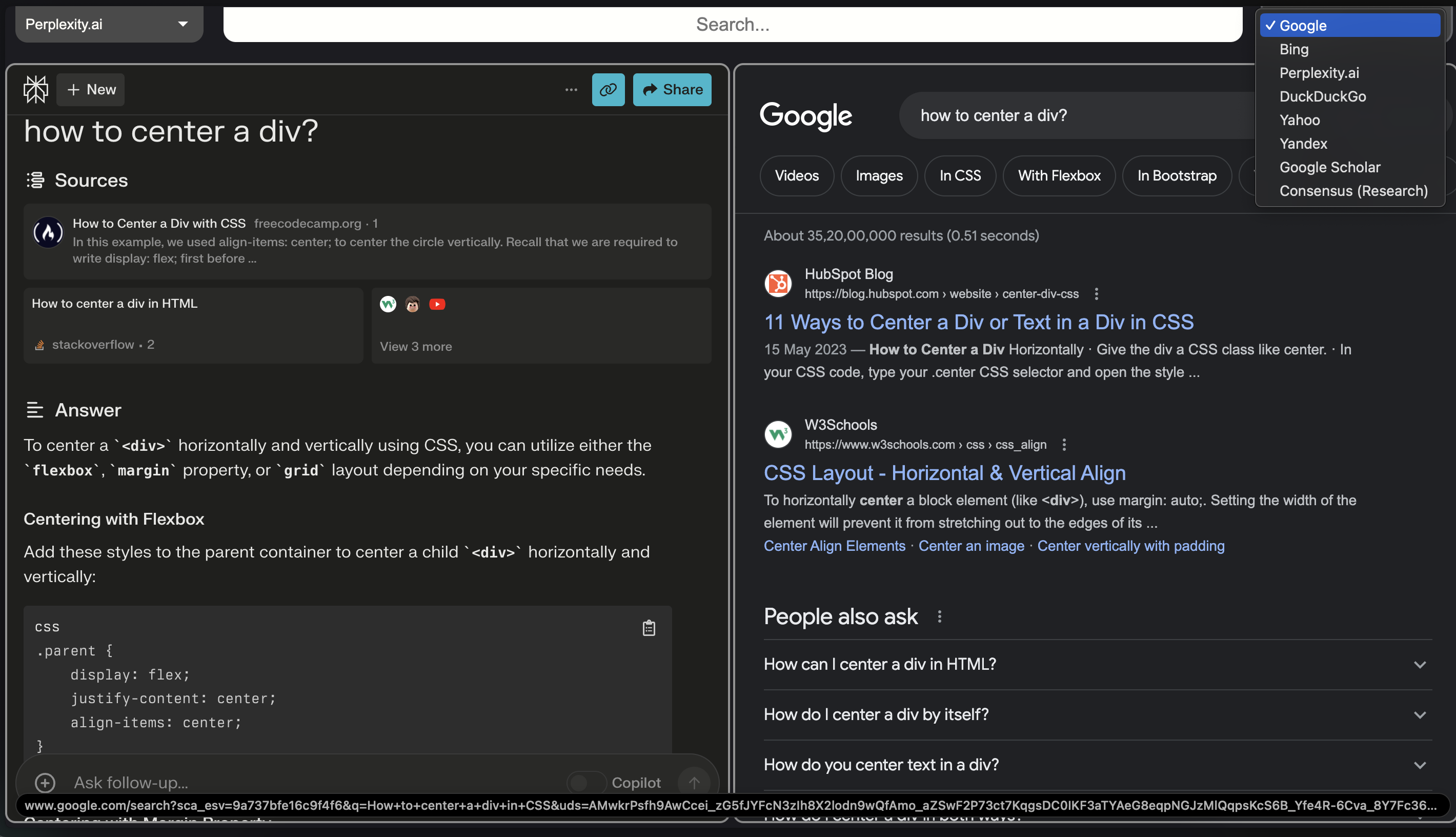Select the With Flexbox filter chip
The width and height of the screenshot is (1456, 837).
[x=1059, y=176]
